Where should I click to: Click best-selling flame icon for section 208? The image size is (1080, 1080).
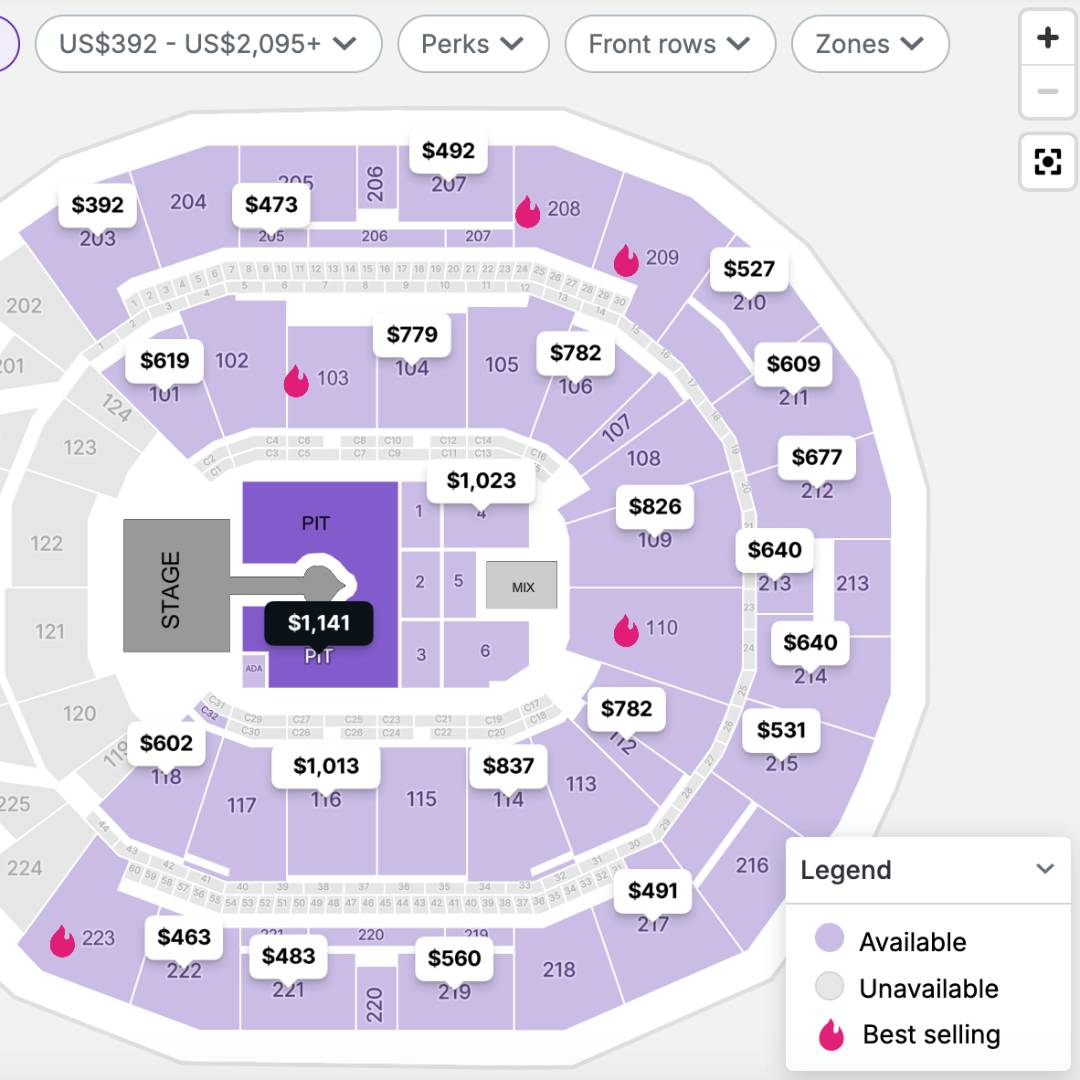pos(527,211)
